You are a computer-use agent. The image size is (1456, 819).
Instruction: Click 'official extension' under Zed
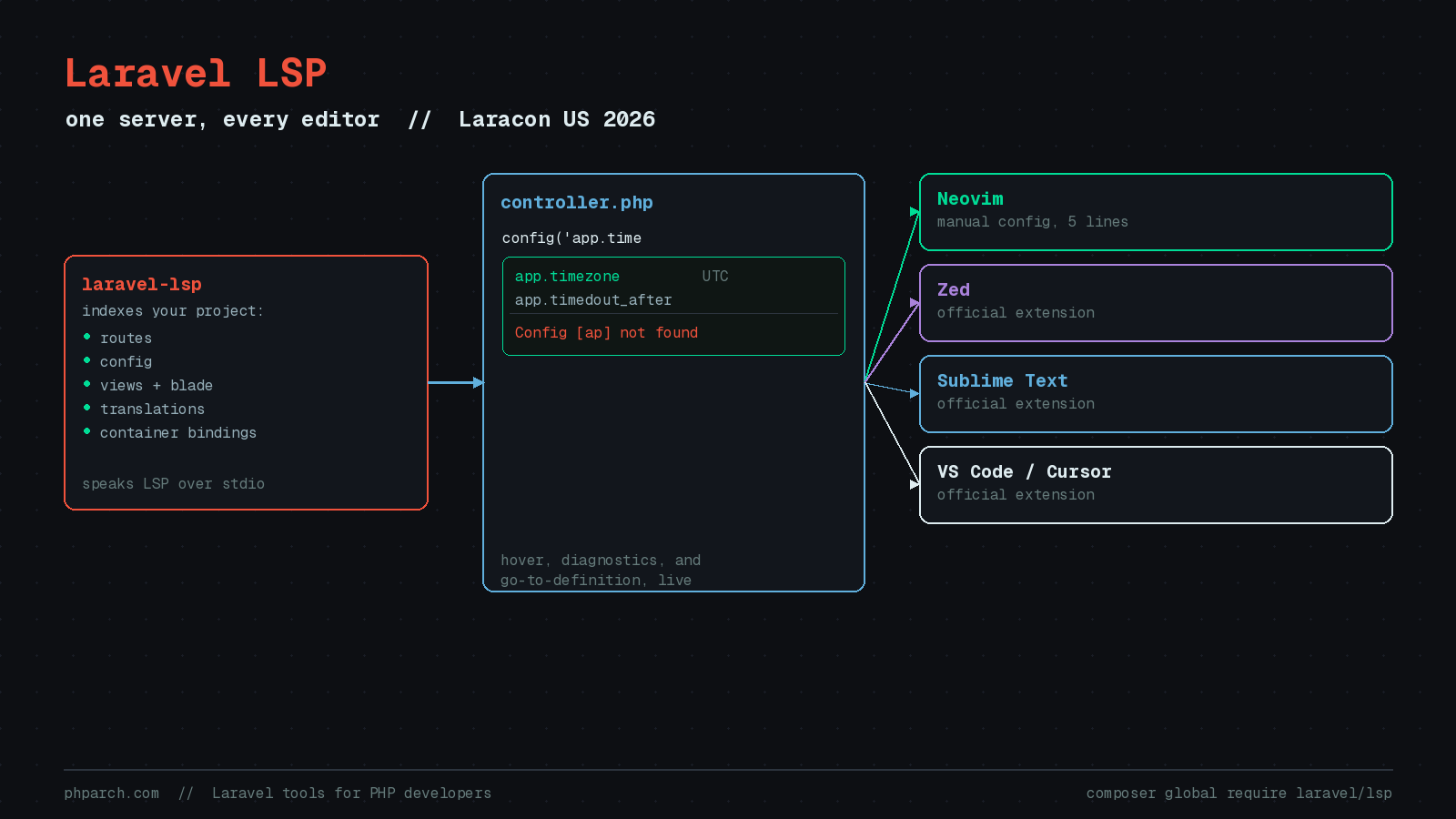[1016, 313]
